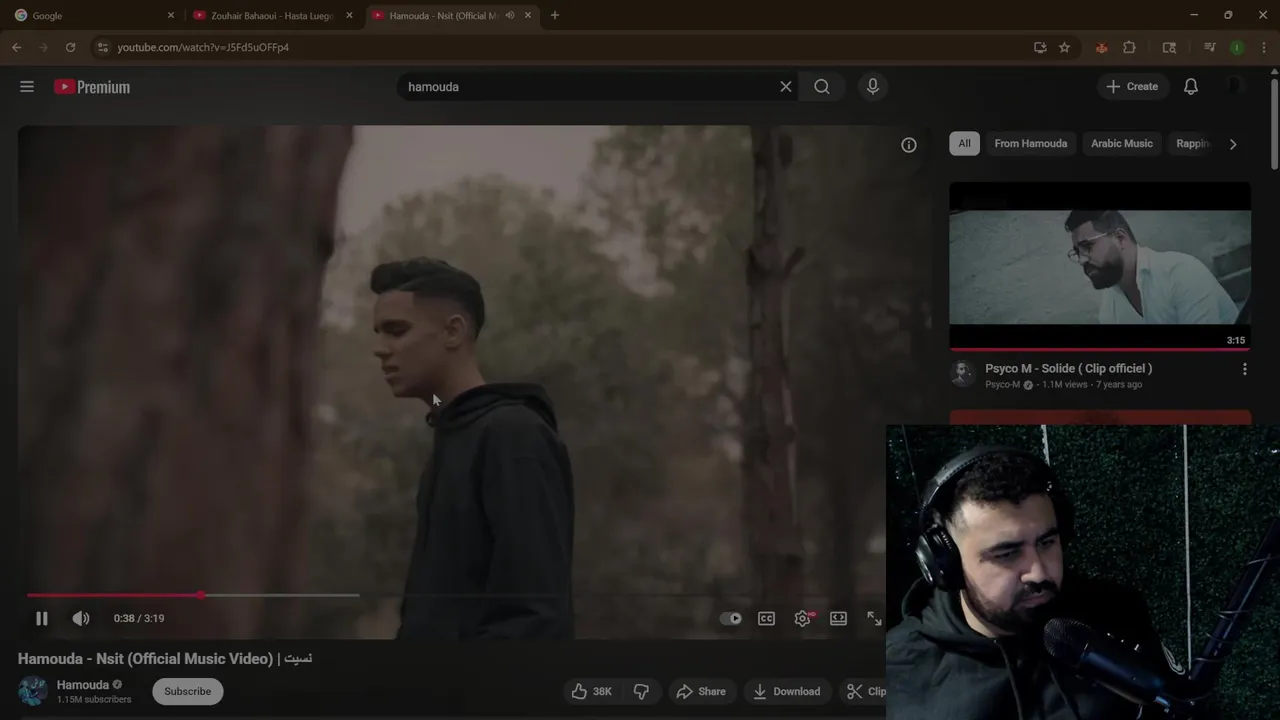
Task: Install the app using the address bar icon
Action: [x=1040, y=47]
